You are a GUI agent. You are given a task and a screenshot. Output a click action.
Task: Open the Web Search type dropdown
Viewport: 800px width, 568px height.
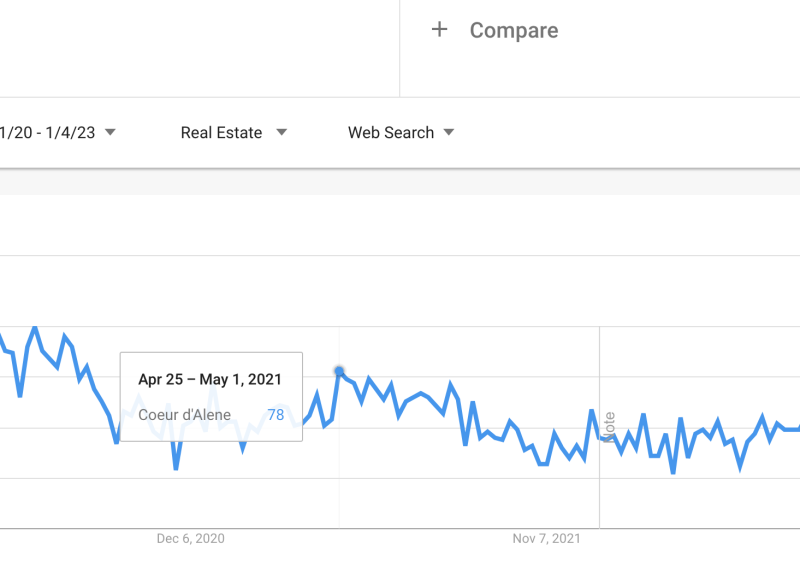[x=390, y=132]
